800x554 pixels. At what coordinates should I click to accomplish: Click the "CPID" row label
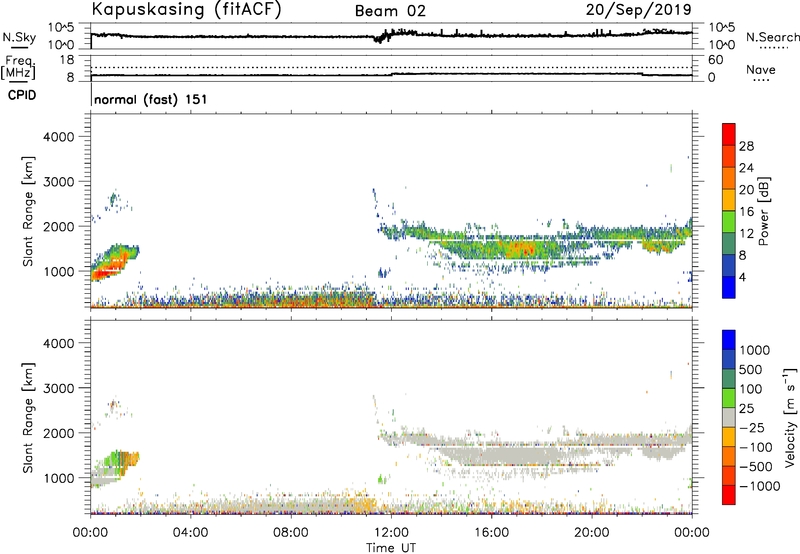coord(22,95)
